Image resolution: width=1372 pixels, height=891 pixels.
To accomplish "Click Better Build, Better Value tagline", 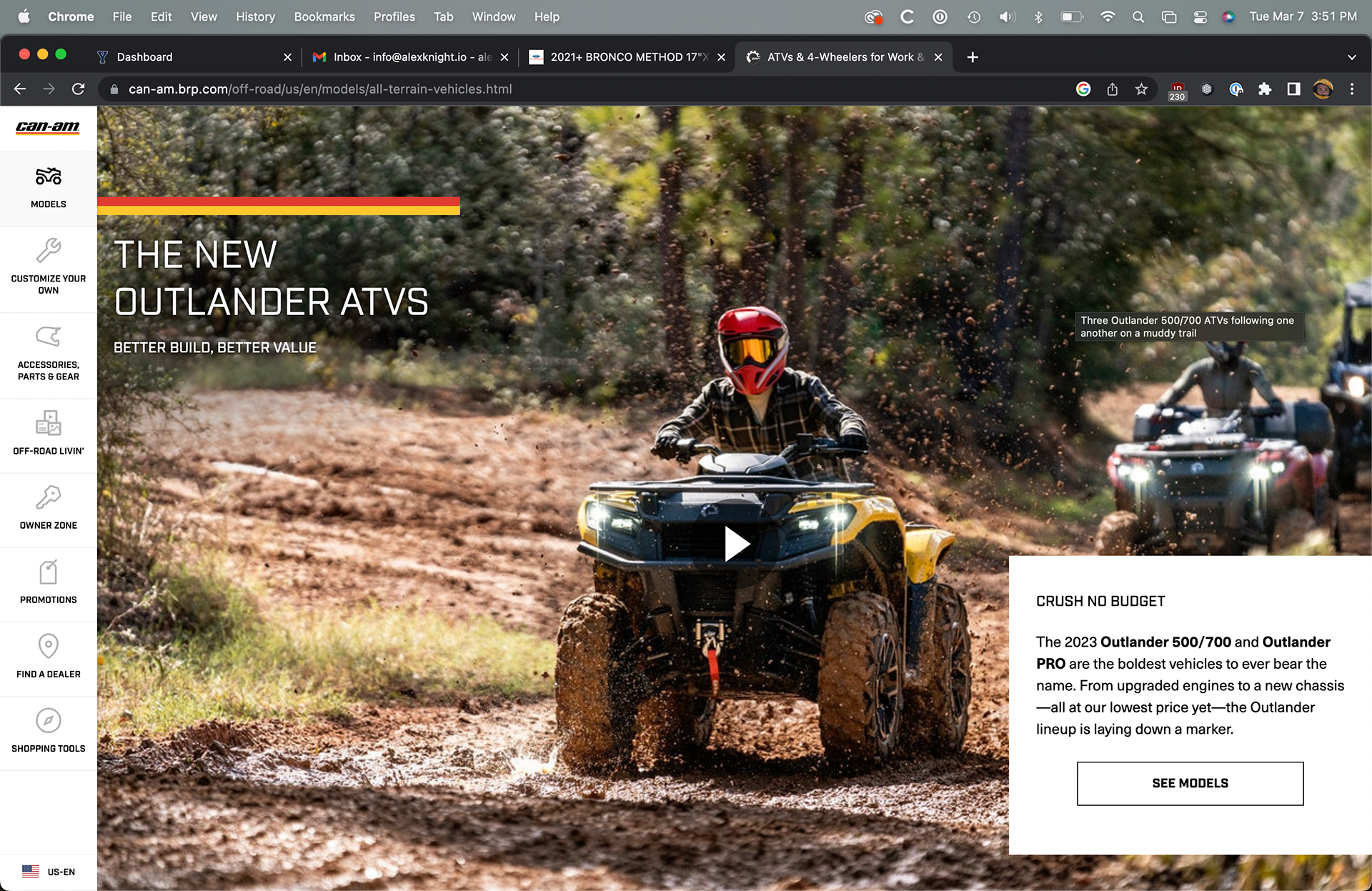I will (215, 347).
